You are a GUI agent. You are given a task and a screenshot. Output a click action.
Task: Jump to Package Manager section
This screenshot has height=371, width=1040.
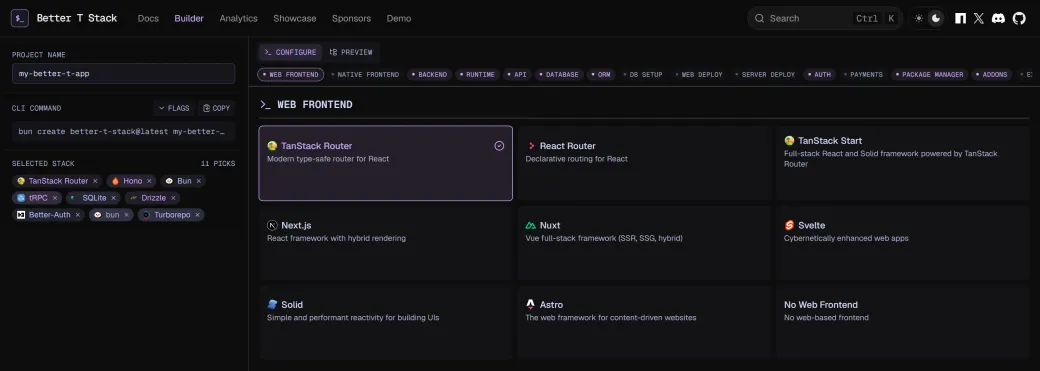pyautogui.click(x=929, y=75)
